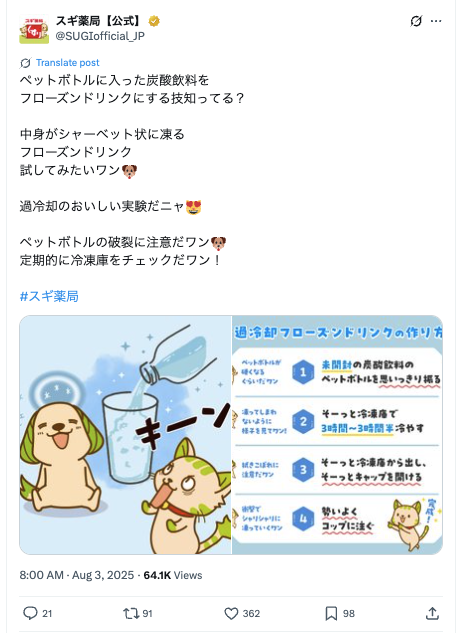469x633 pixels.
Task: Open the dog and cat illustration image
Action: (x=125, y=435)
